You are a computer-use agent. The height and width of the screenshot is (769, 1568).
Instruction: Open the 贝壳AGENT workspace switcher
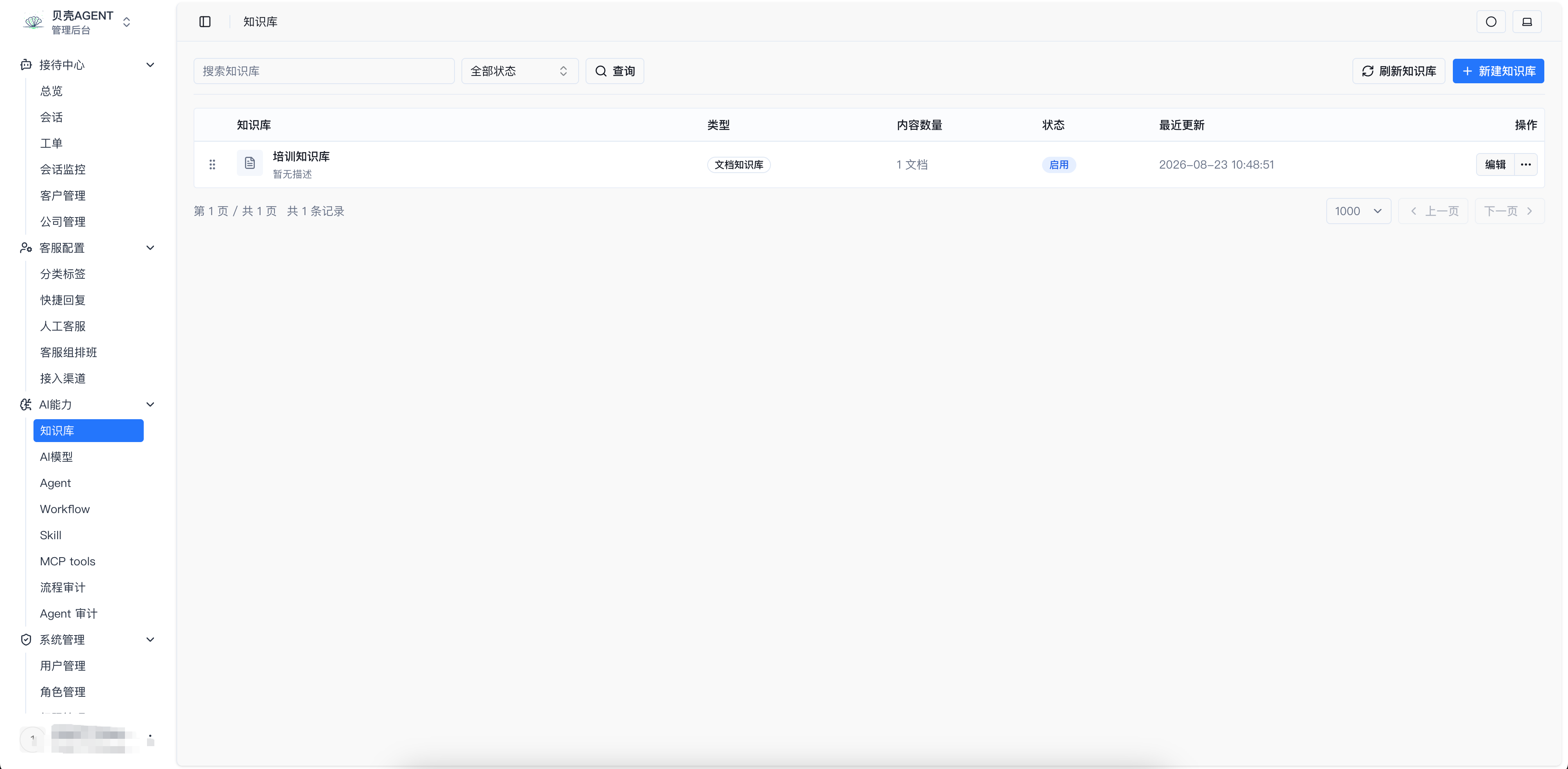[127, 22]
